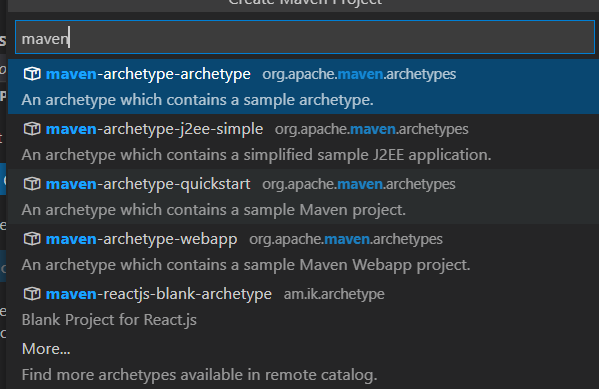
Task: Click group ID beside maven-archetype-archetype
Action: tap(359, 74)
